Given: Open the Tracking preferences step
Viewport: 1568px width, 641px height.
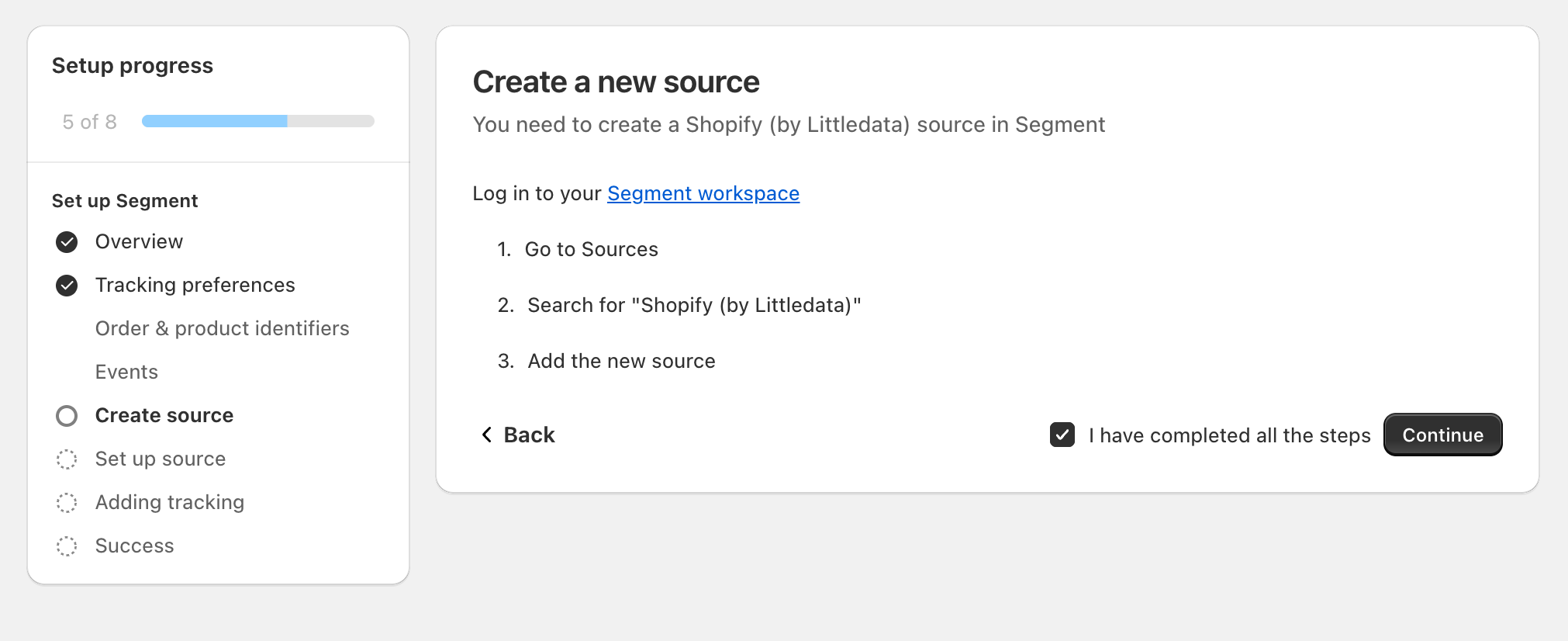Looking at the screenshot, I should pyautogui.click(x=195, y=286).
